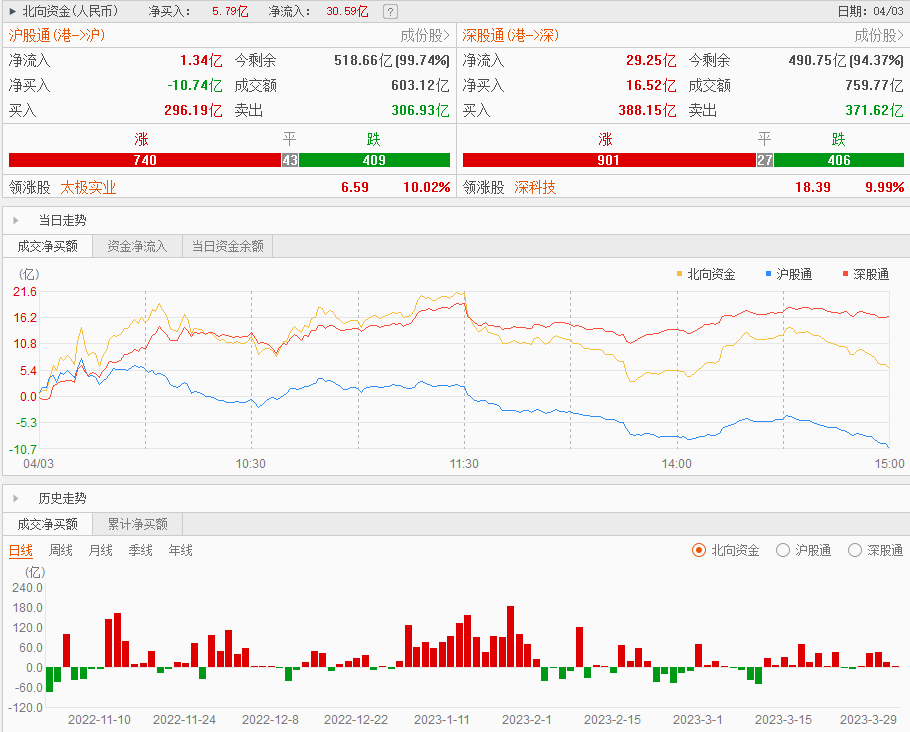Open 成份股 link under 深股通
The width and height of the screenshot is (910, 732).
pos(879,35)
